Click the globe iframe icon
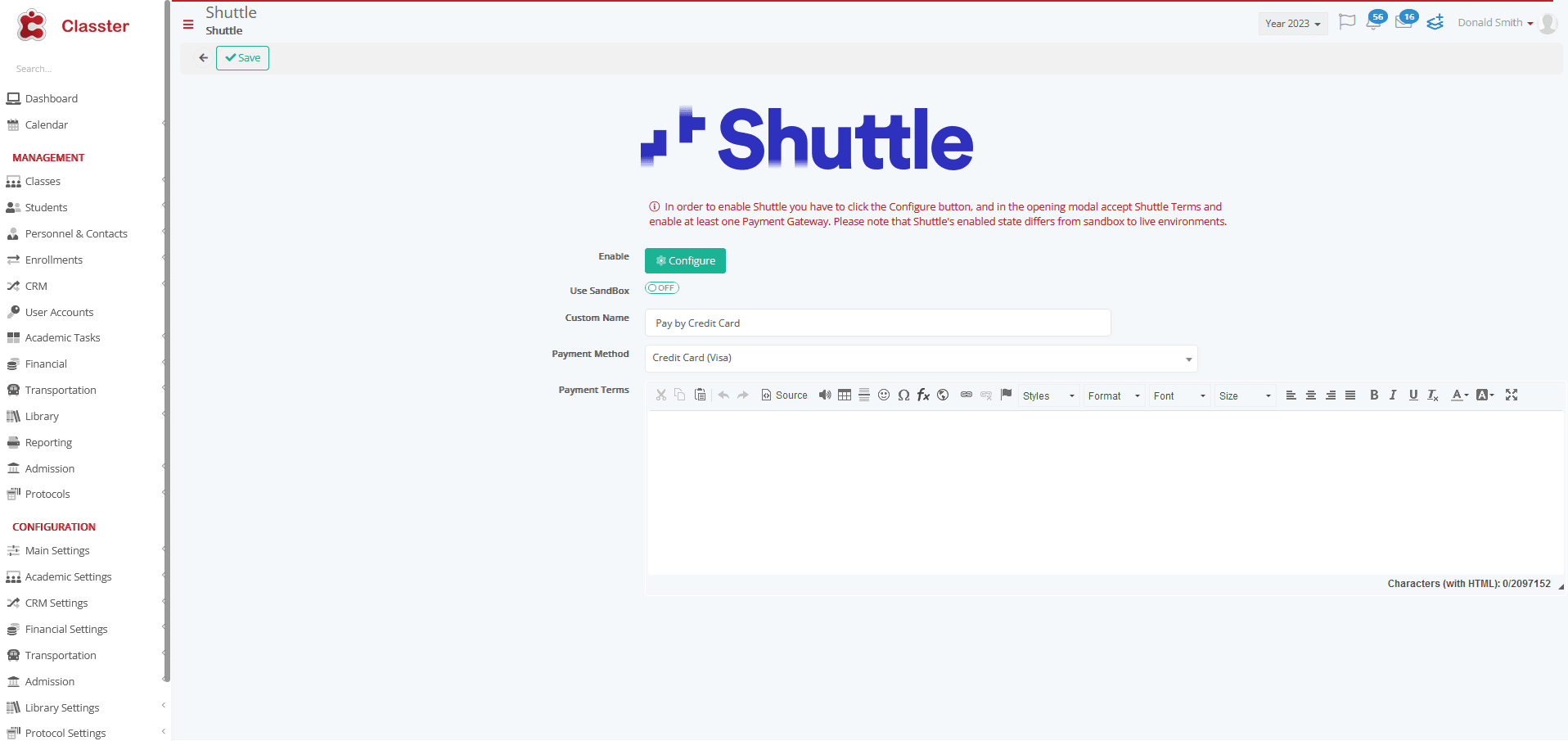Image resolution: width=1568 pixels, height=741 pixels. pos(943,395)
